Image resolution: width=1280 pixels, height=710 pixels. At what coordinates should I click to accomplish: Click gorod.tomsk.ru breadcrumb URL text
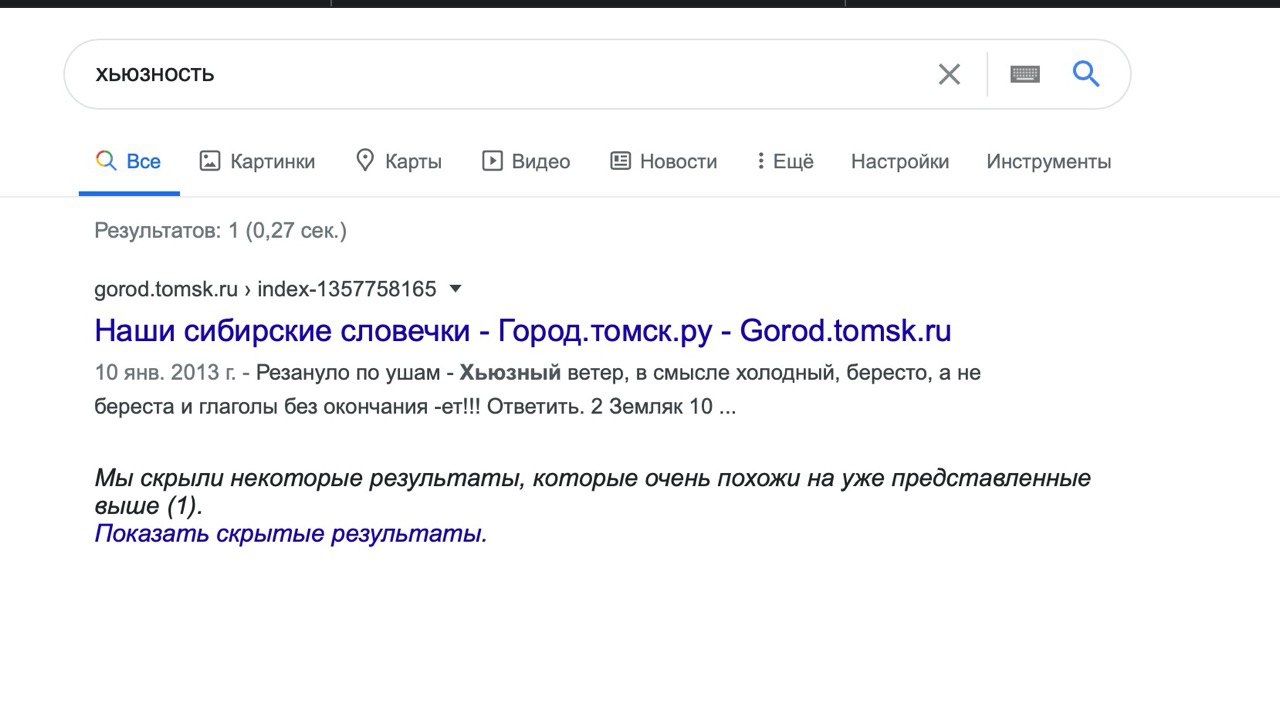(x=265, y=289)
